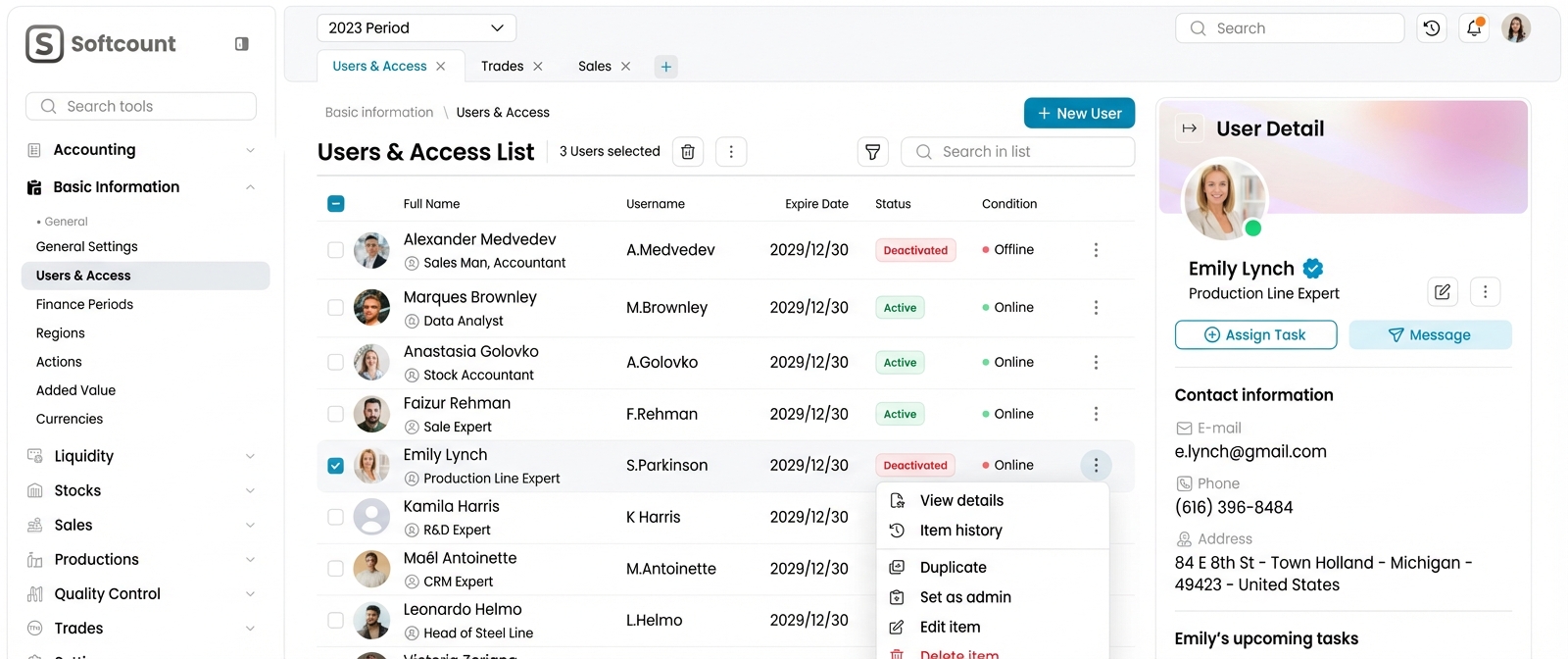The image size is (1568, 659).
Task: Focus the Search in list field
Action: point(1029,152)
